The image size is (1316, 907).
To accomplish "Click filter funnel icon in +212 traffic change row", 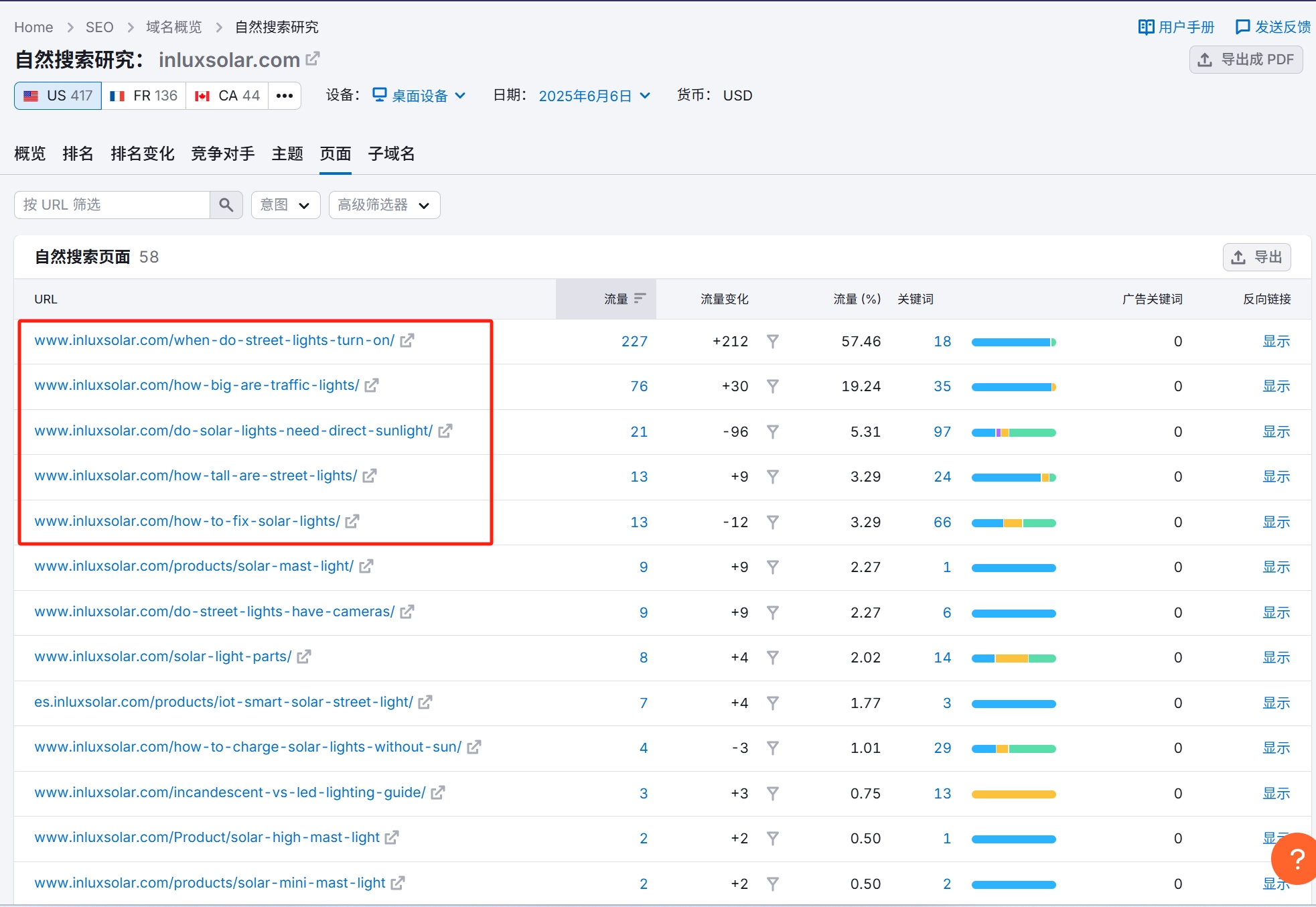I will pos(772,342).
